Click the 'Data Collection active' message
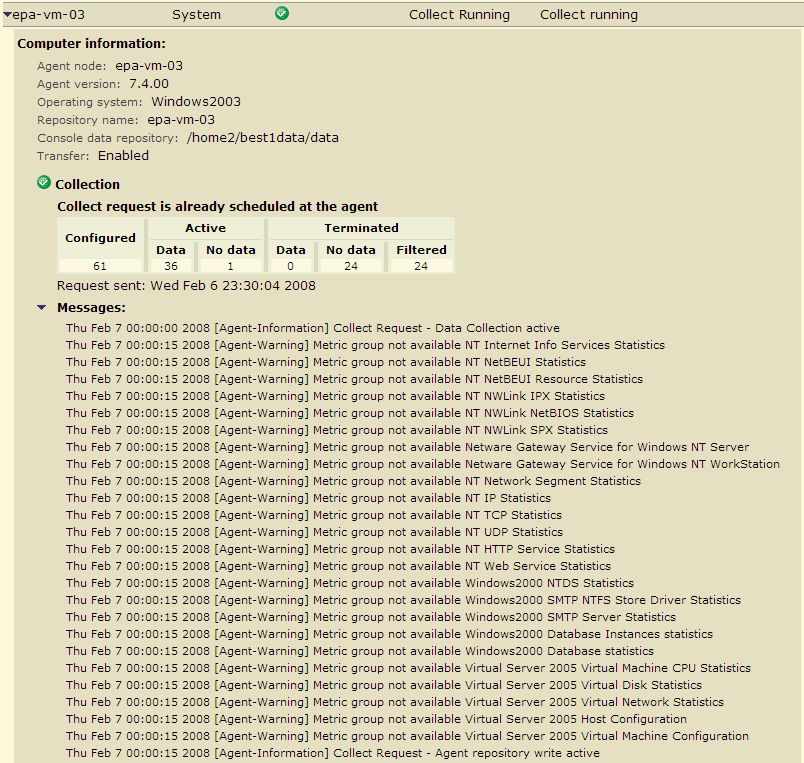804x763 pixels. click(x=313, y=328)
